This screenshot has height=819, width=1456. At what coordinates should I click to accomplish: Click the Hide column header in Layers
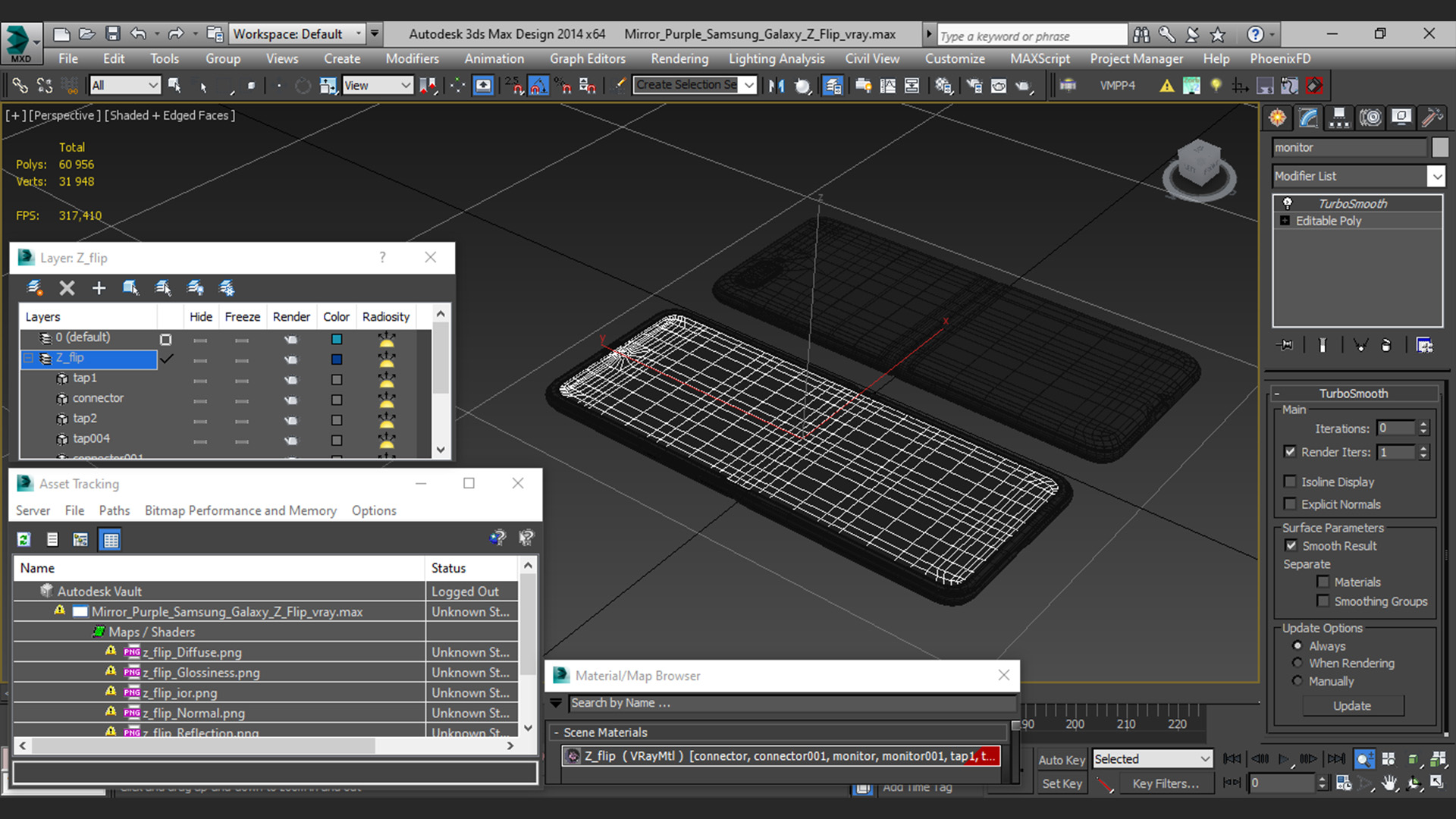201,316
